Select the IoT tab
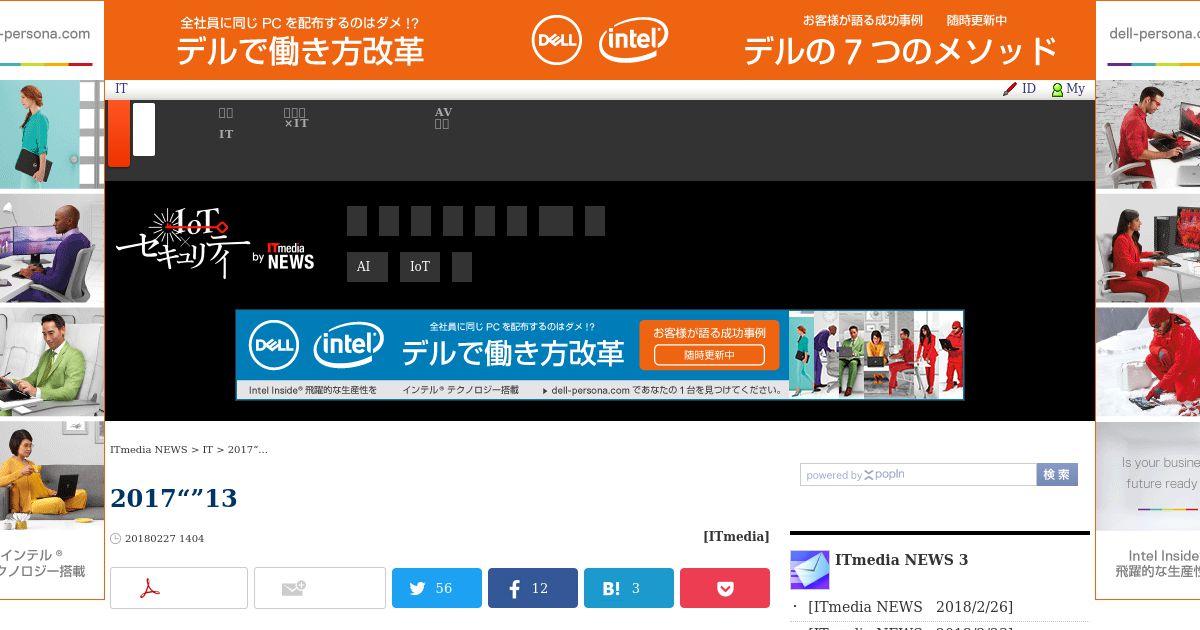 click(x=420, y=267)
